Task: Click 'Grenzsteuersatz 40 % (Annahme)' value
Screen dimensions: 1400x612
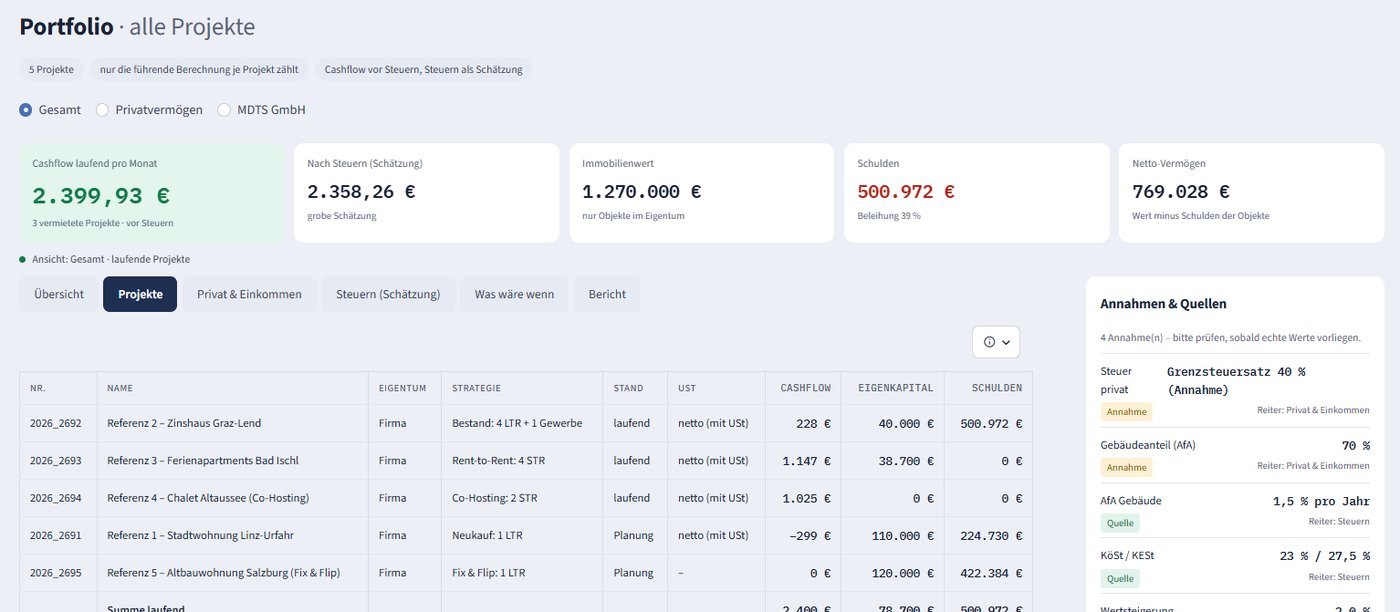Action: tap(1236, 381)
